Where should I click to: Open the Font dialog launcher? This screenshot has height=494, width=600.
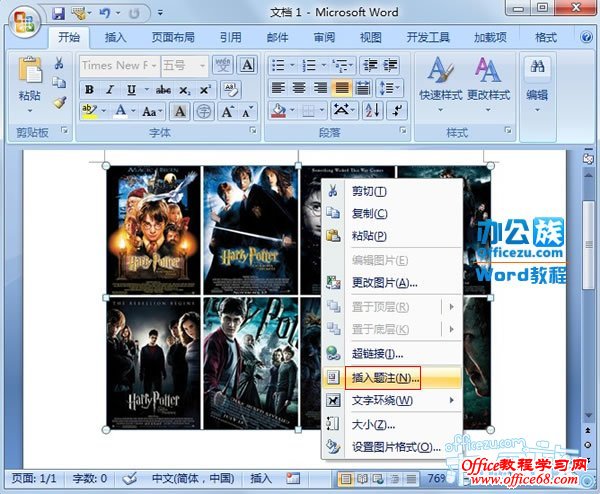coord(253,130)
